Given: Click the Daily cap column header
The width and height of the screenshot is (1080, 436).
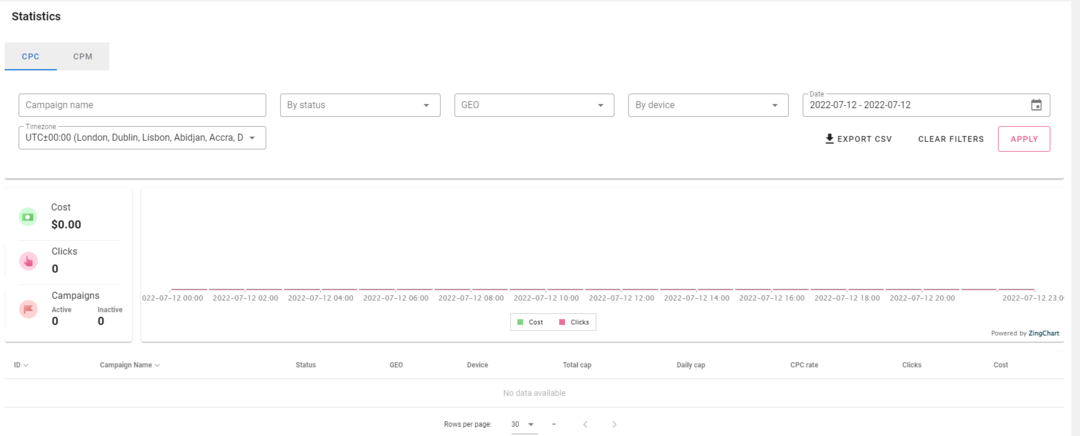Looking at the screenshot, I should click(691, 365).
